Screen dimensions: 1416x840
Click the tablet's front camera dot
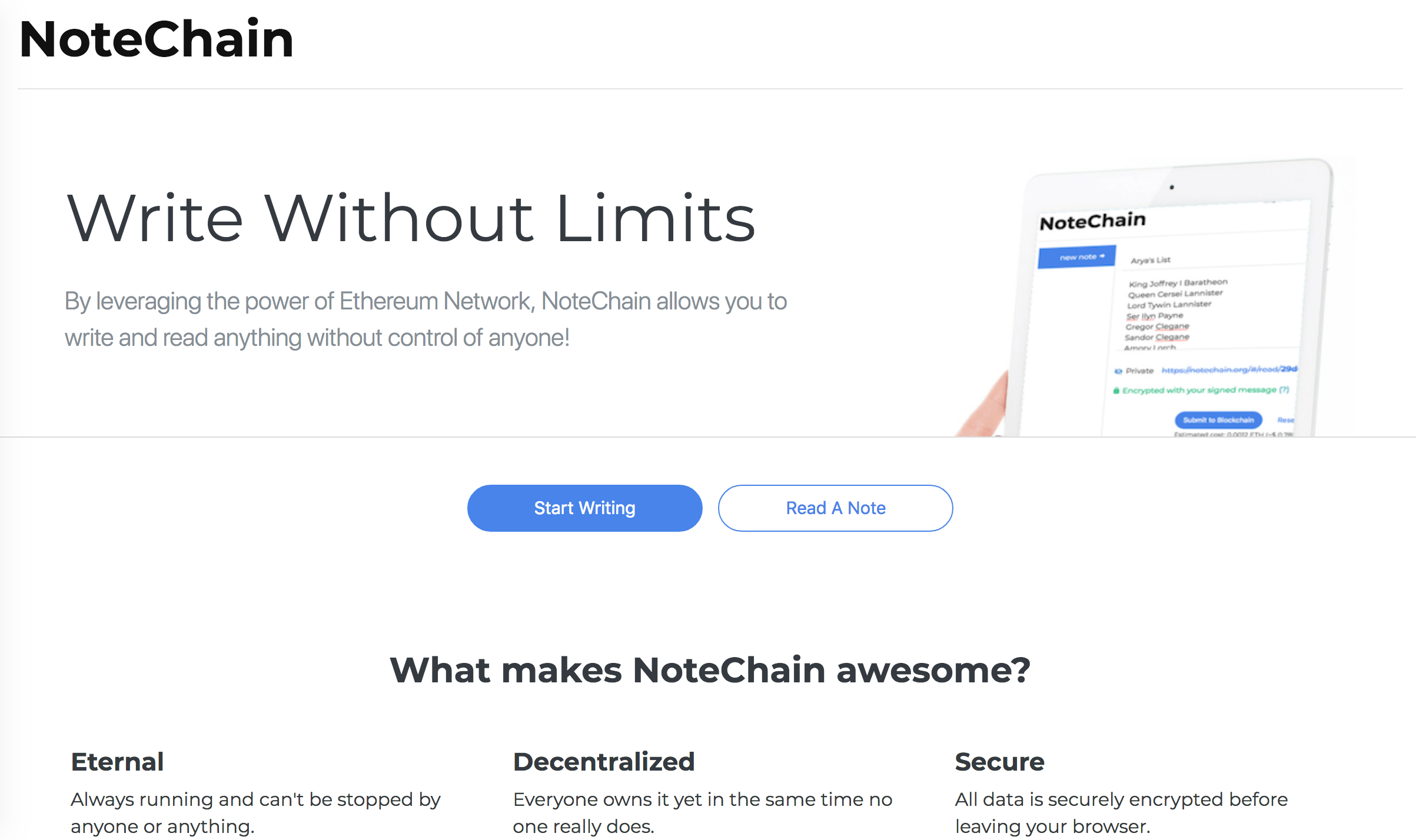coord(1172,188)
